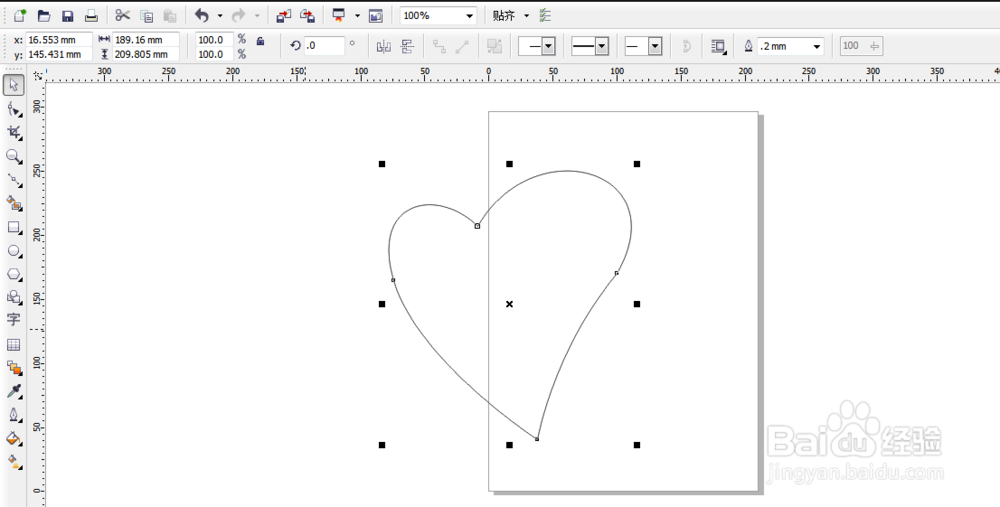Viewport: 1000px width, 507px height.
Task: Mirror the object horizontally
Action: [x=383, y=46]
